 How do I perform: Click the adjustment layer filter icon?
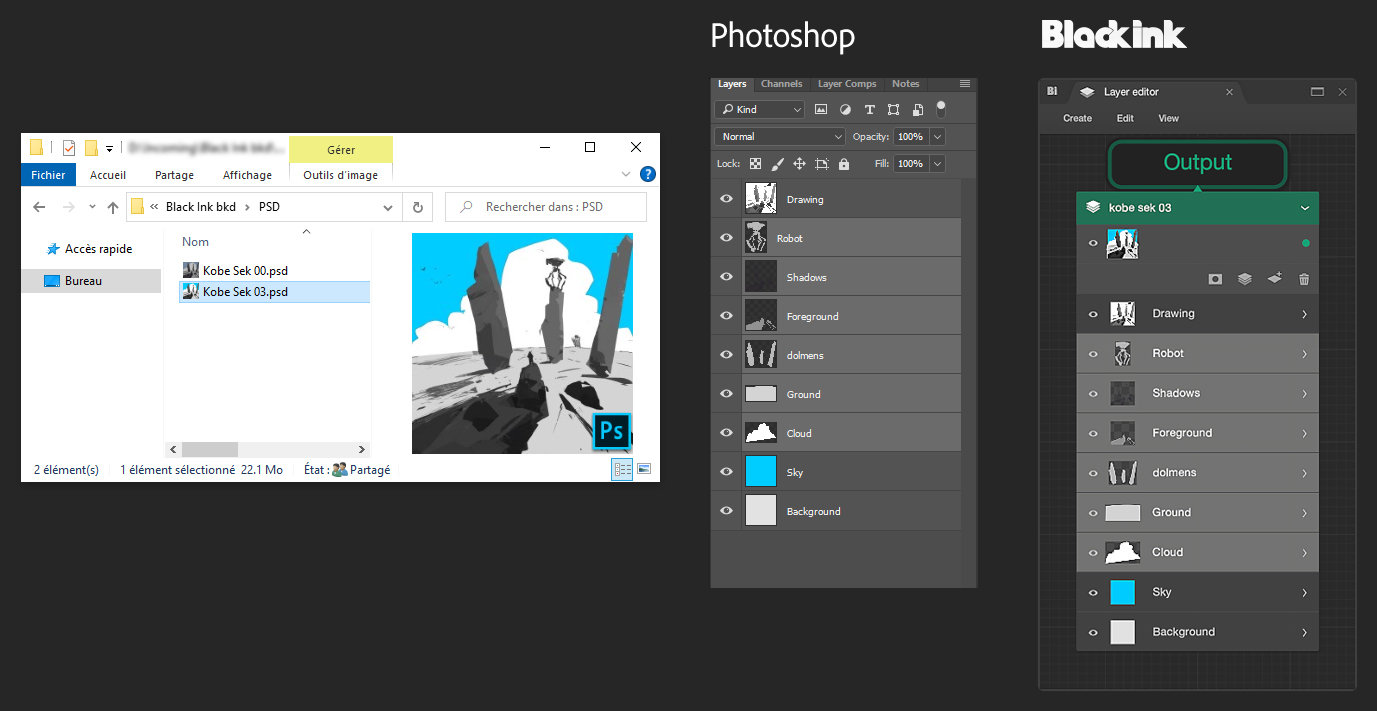[x=845, y=109]
